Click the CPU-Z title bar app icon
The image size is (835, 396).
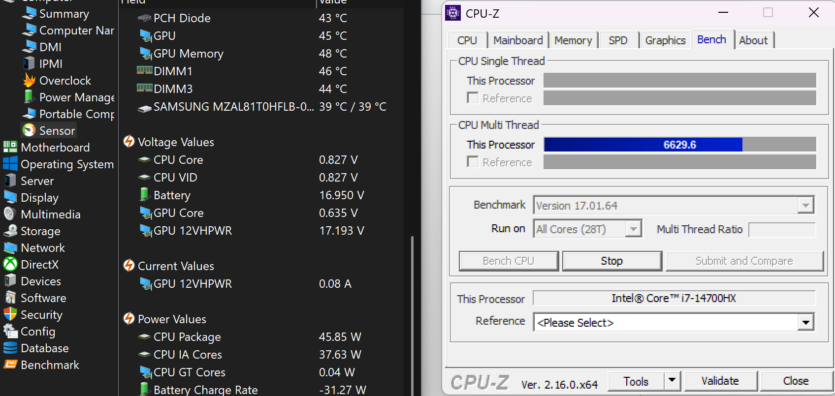[x=453, y=13]
